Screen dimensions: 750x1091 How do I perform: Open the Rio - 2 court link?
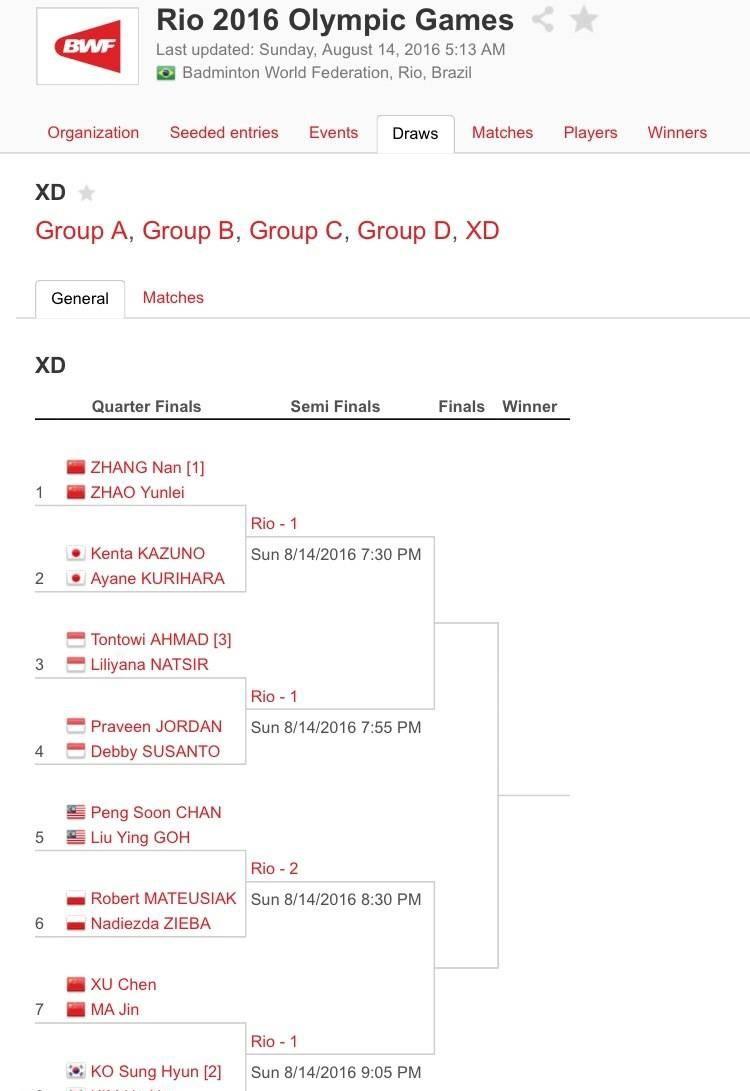point(274,868)
